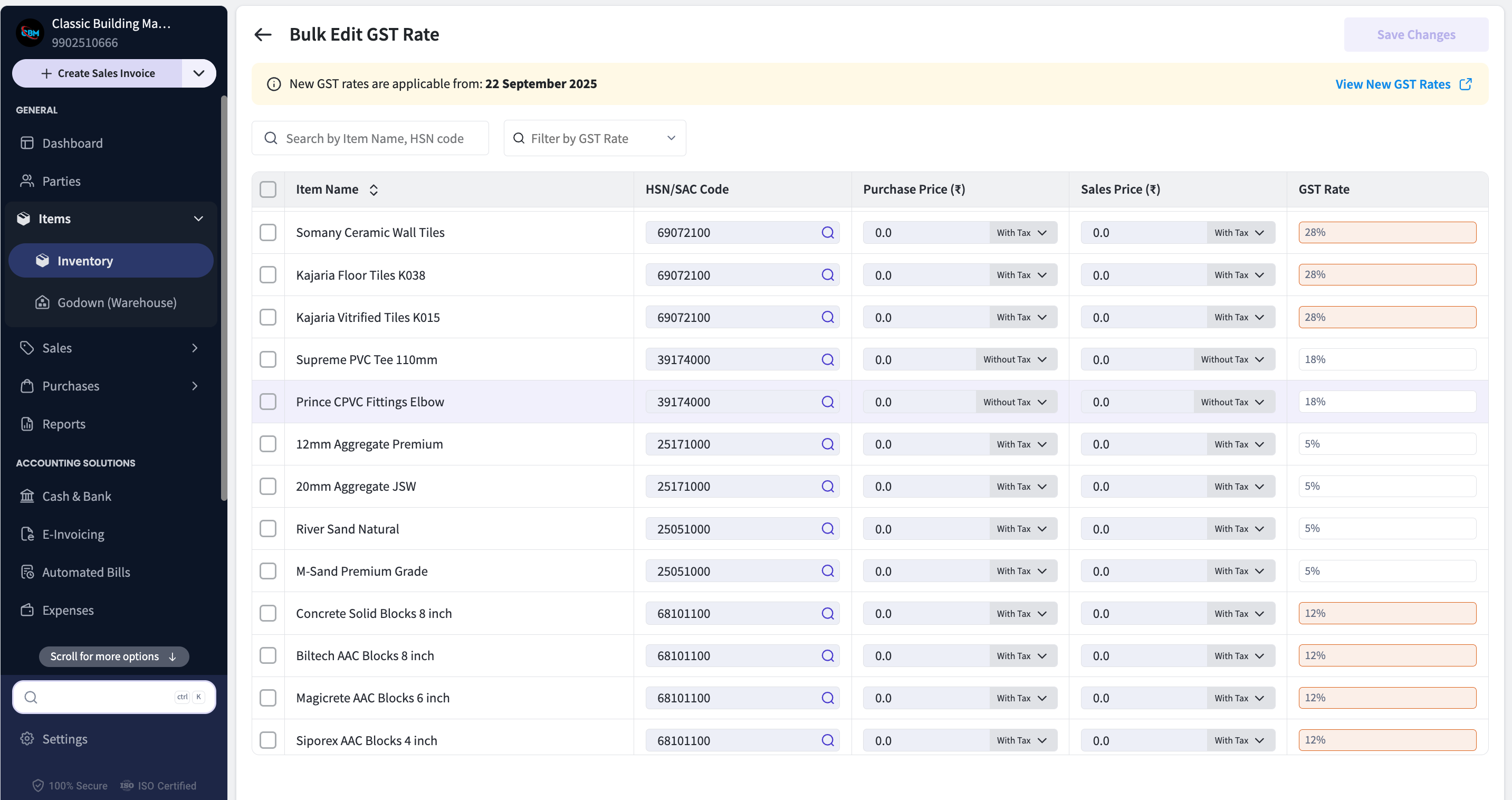
Task: Open the View New GST Rates link
Action: [x=1392, y=84]
